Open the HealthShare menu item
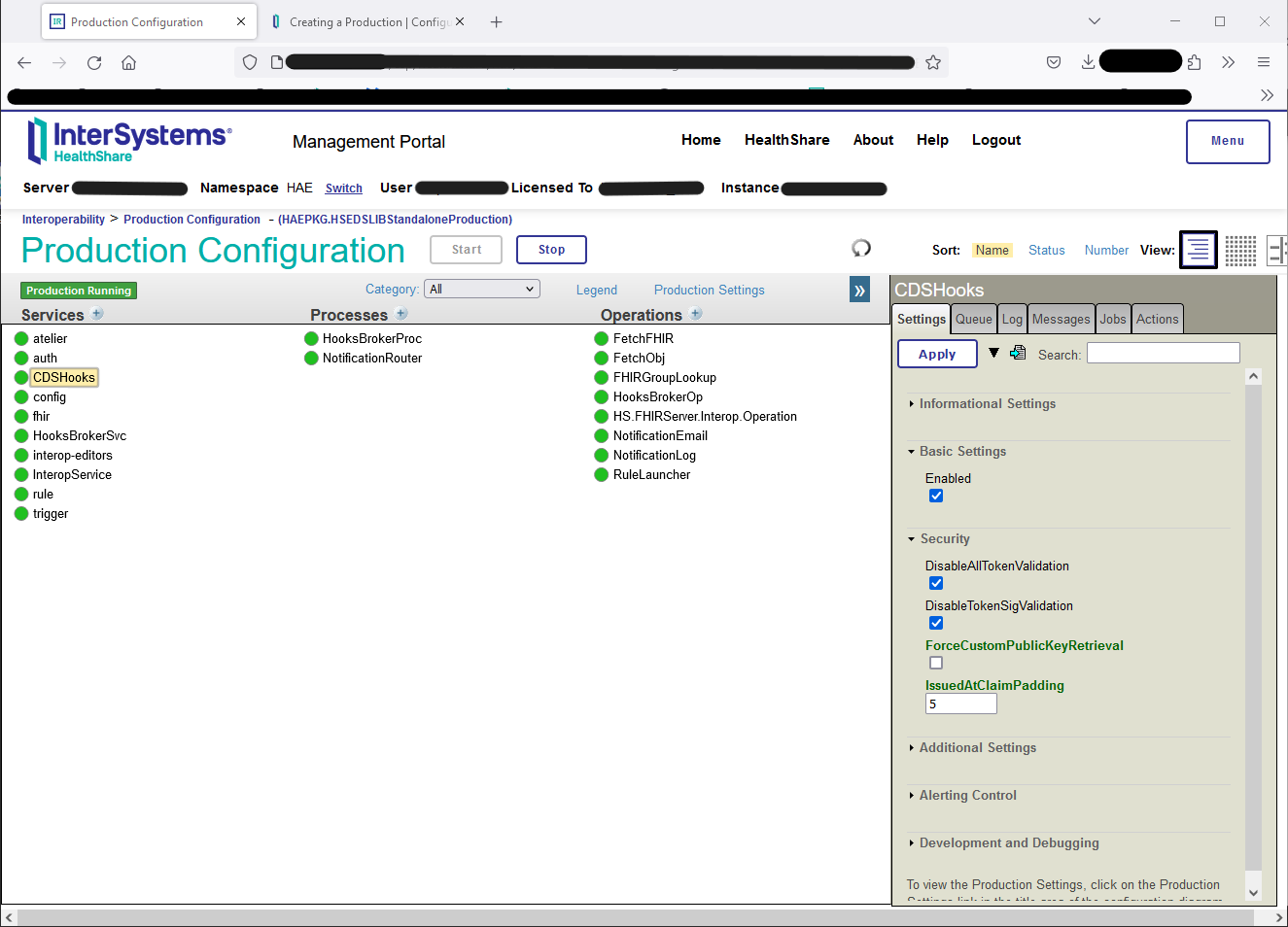 tap(786, 140)
